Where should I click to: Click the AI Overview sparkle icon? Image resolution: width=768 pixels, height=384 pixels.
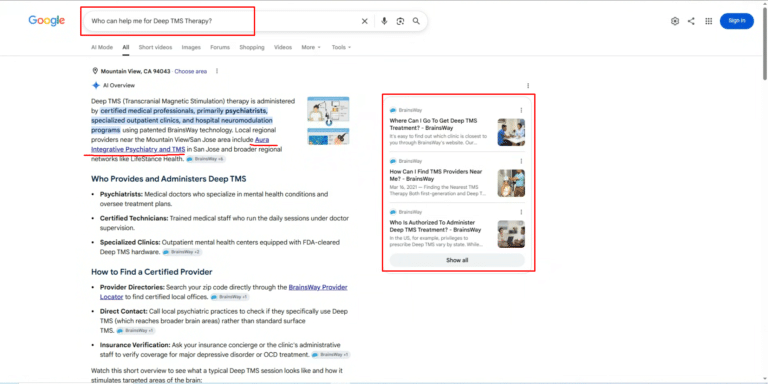tap(96, 85)
